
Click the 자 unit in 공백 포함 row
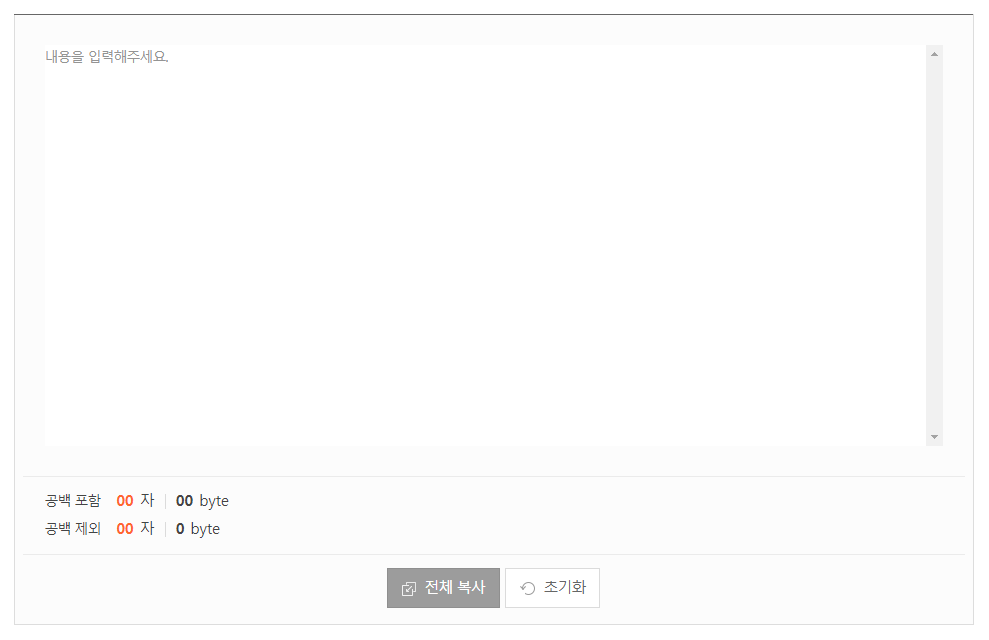(147, 501)
